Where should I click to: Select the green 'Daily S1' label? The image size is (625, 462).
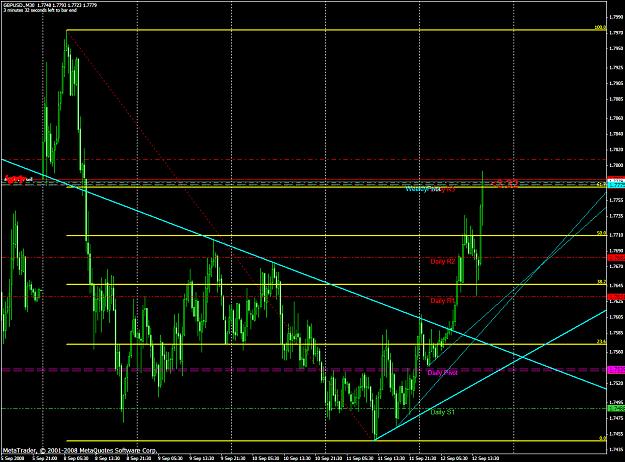tap(442, 412)
